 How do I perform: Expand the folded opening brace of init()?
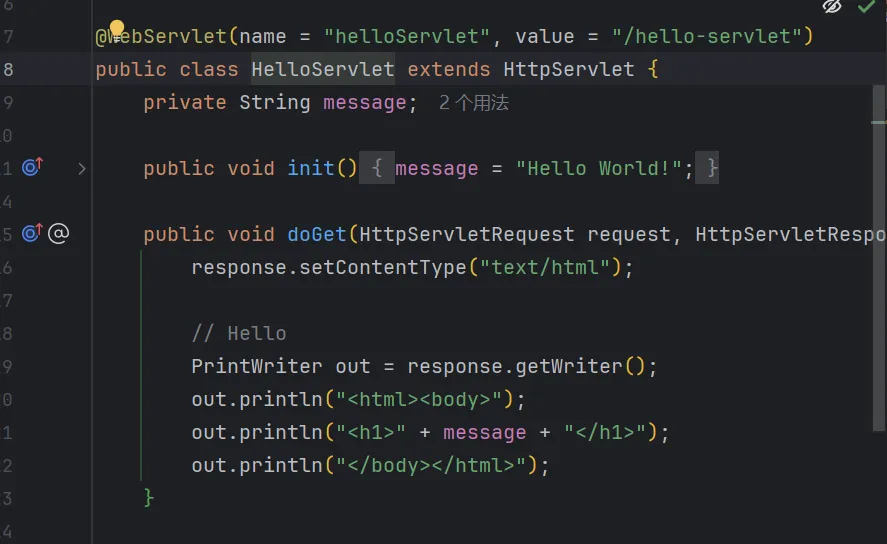point(377,168)
